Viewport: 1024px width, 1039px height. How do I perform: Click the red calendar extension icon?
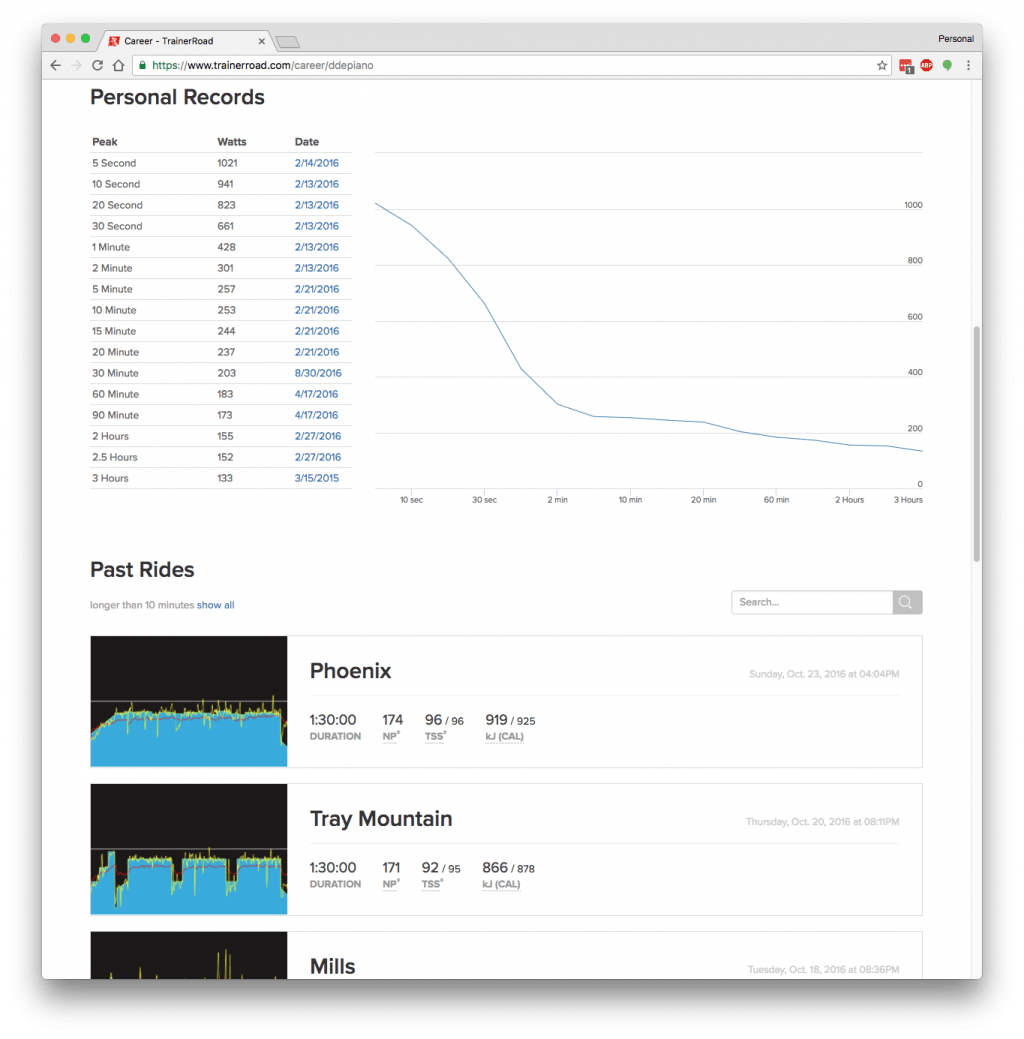click(906, 65)
